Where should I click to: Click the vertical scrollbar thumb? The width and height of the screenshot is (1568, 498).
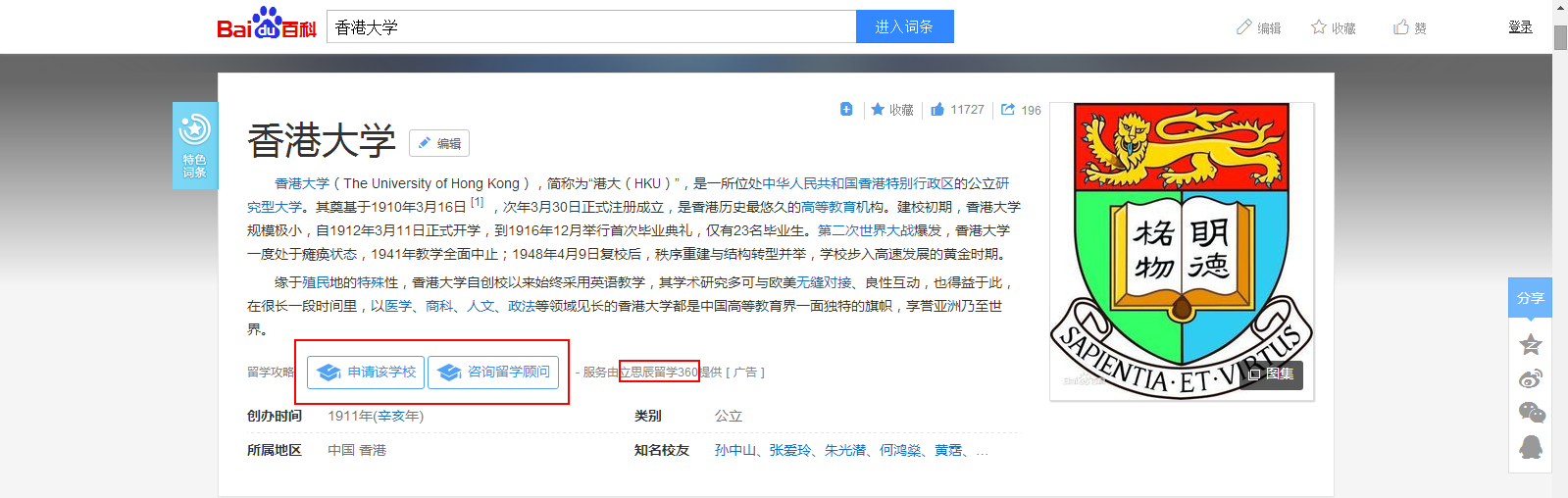click(x=1560, y=37)
